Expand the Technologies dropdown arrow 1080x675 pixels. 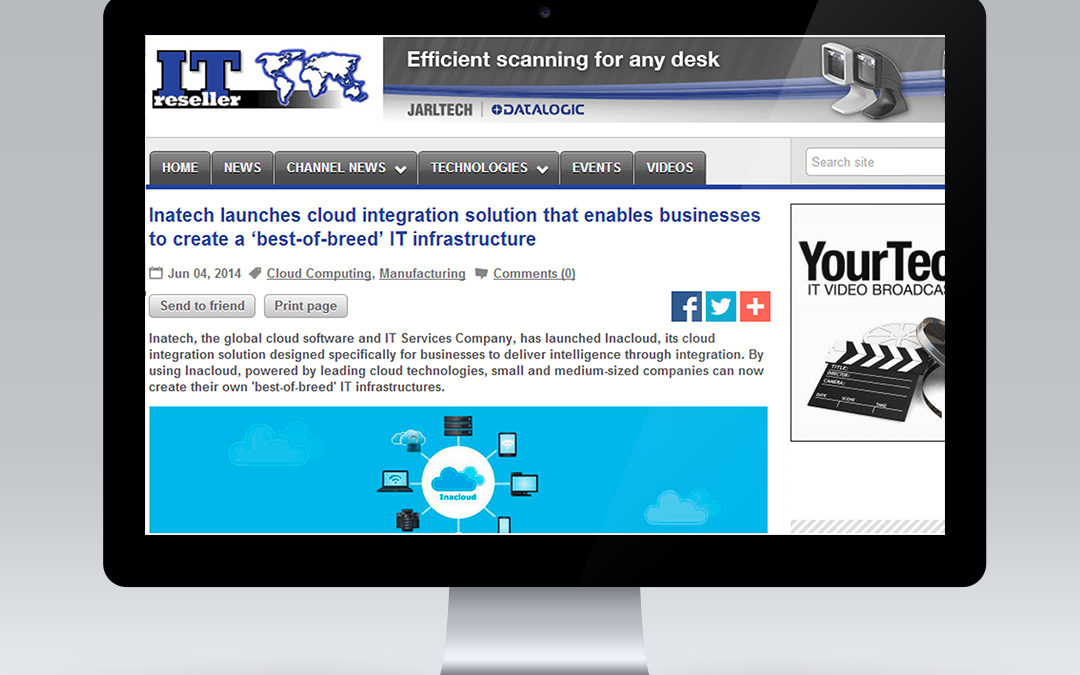click(x=542, y=169)
